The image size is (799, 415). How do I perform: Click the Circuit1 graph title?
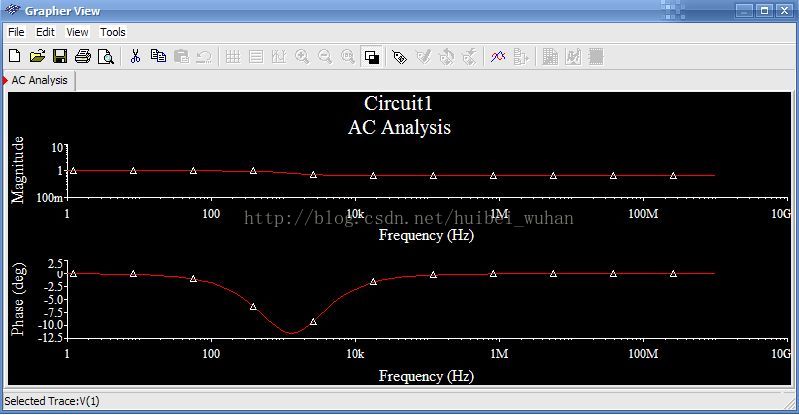pos(398,103)
